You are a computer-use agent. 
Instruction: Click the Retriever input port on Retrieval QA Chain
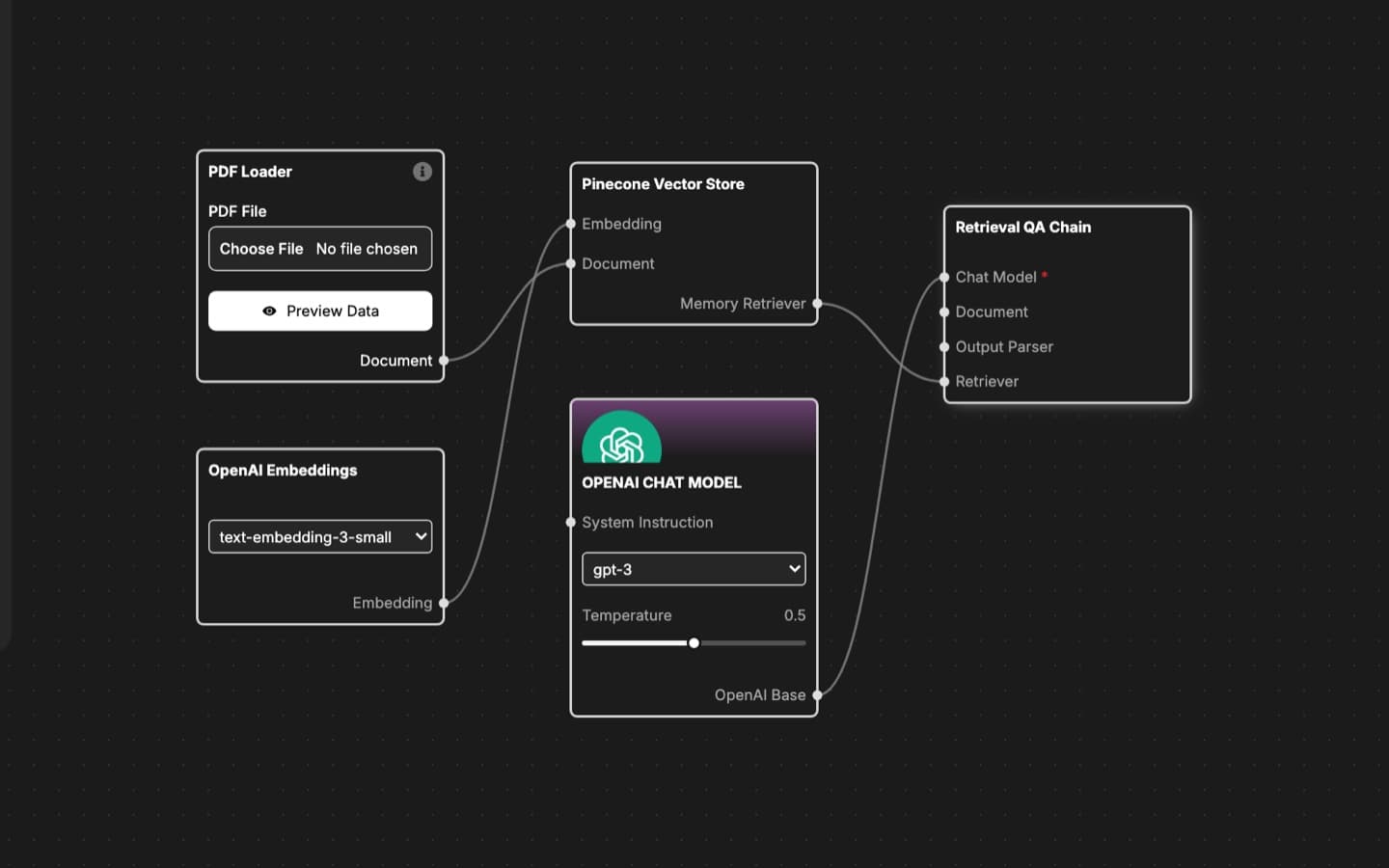(x=944, y=382)
